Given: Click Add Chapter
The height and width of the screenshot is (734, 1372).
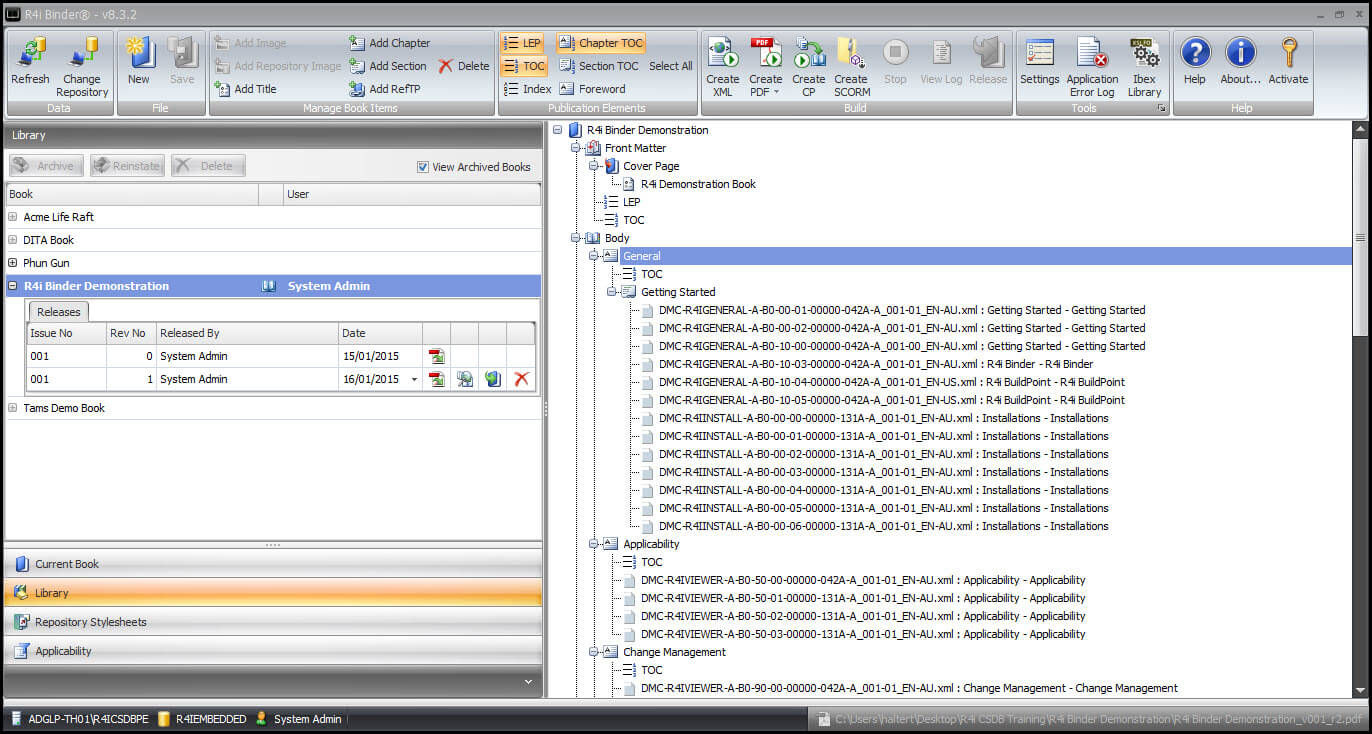Looking at the screenshot, I should [x=389, y=43].
